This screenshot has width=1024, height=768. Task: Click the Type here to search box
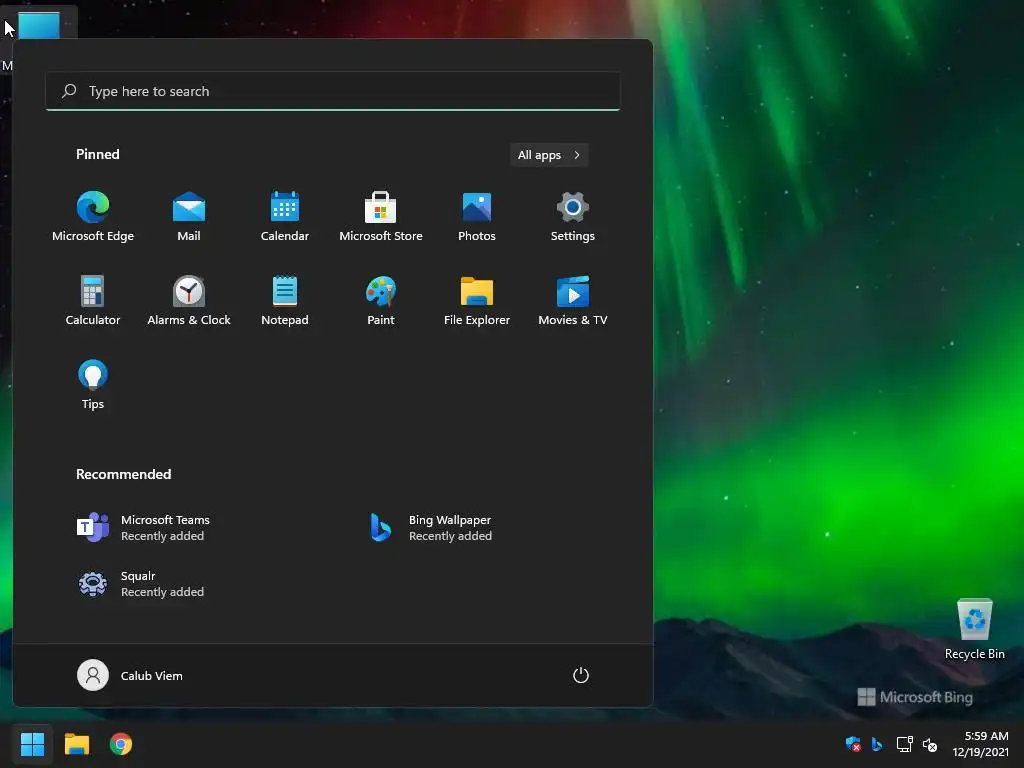[x=333, y=91]
